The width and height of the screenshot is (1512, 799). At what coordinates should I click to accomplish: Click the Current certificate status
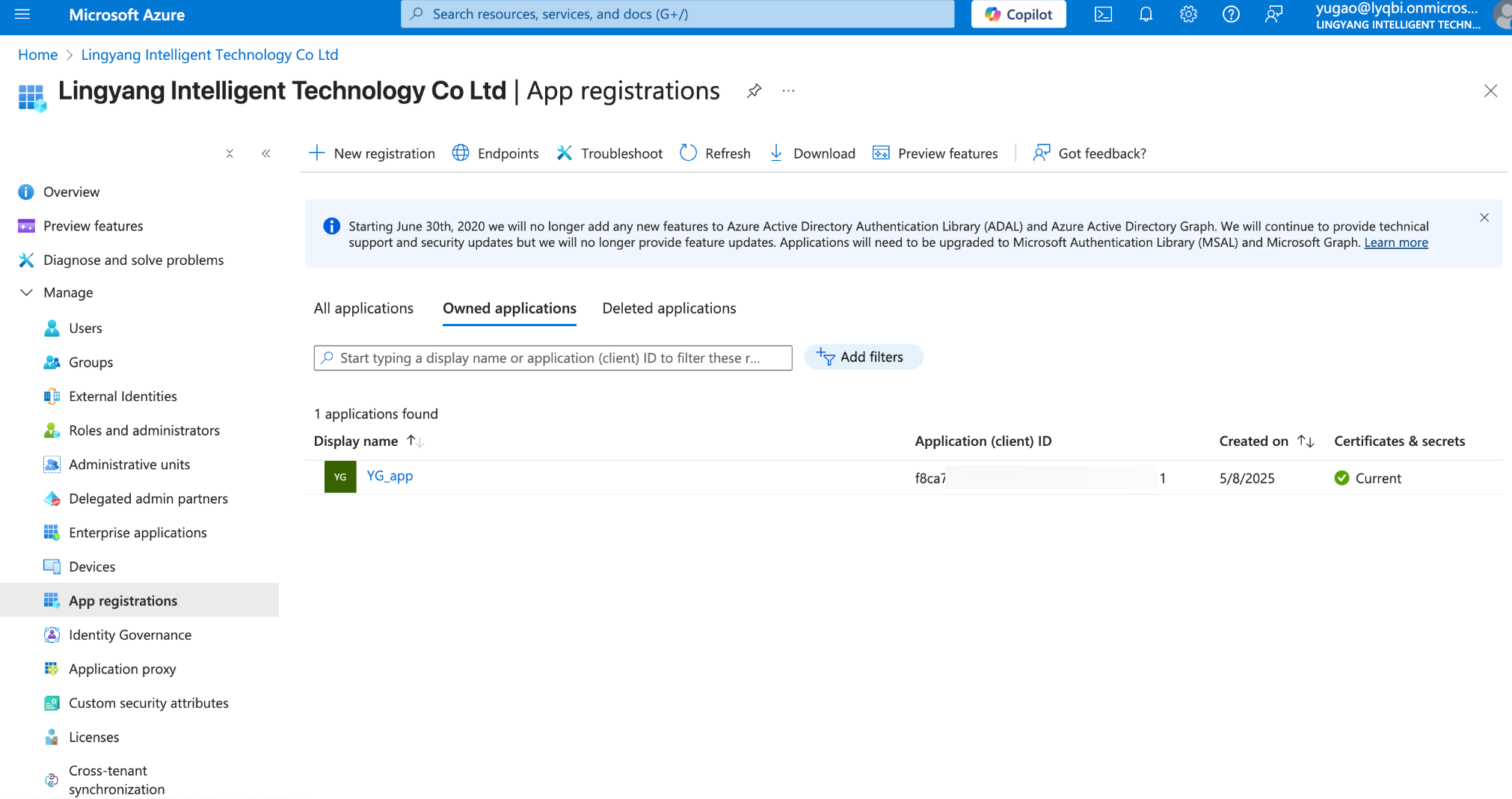tap(1368, 478)
